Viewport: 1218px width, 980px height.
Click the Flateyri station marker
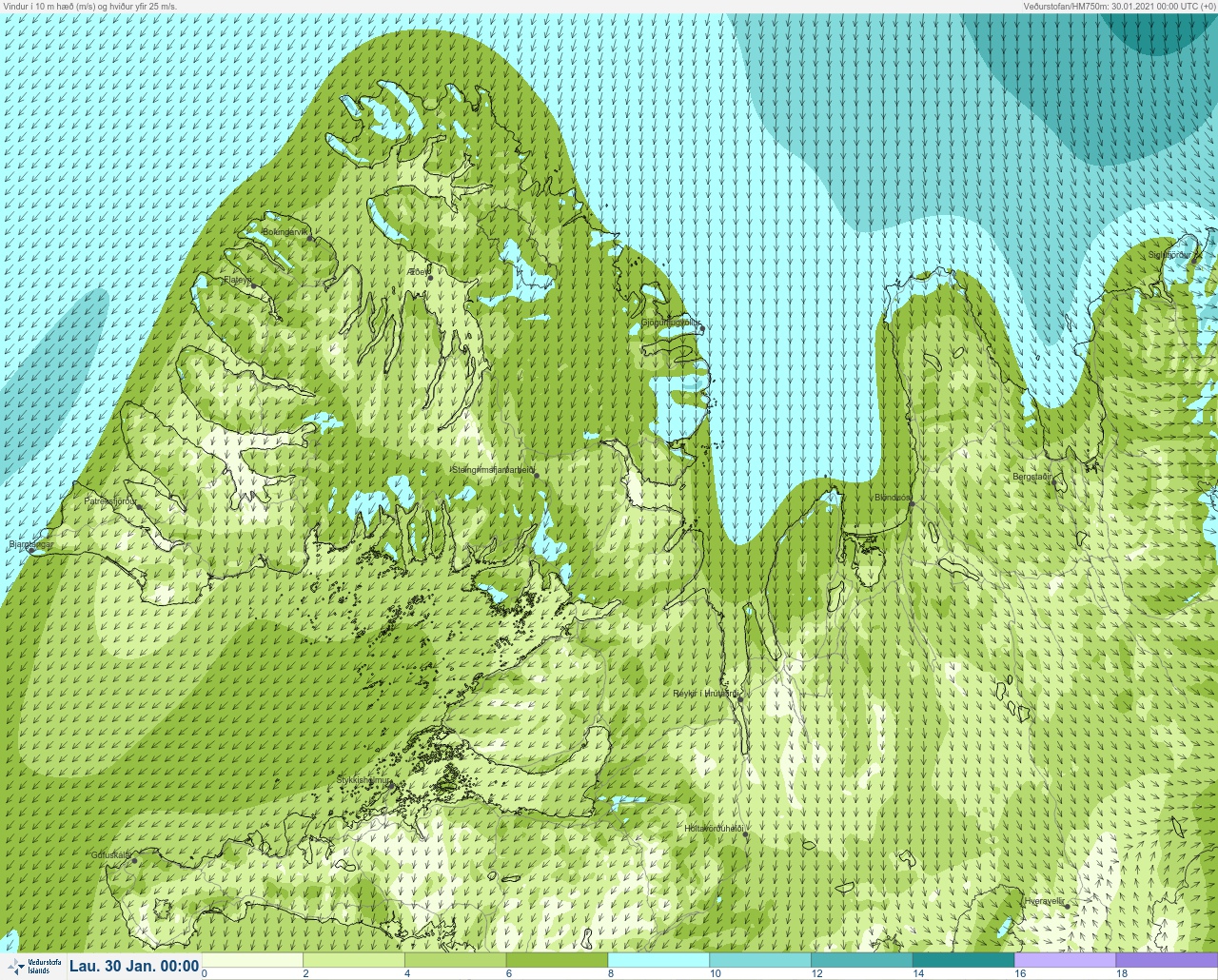254,286
